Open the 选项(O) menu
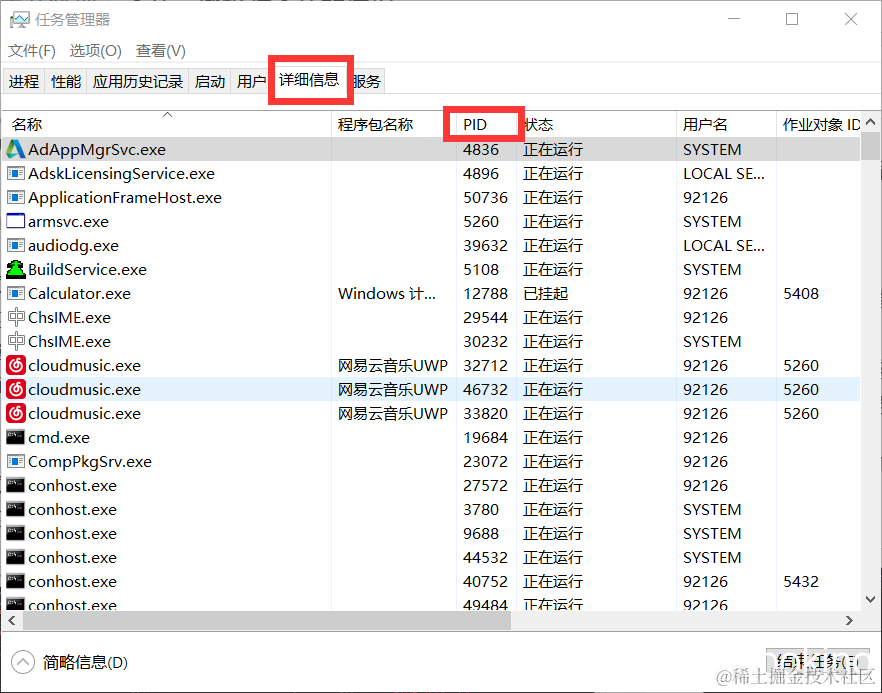Viewport: 882px width, 693px height. [96, 51]
